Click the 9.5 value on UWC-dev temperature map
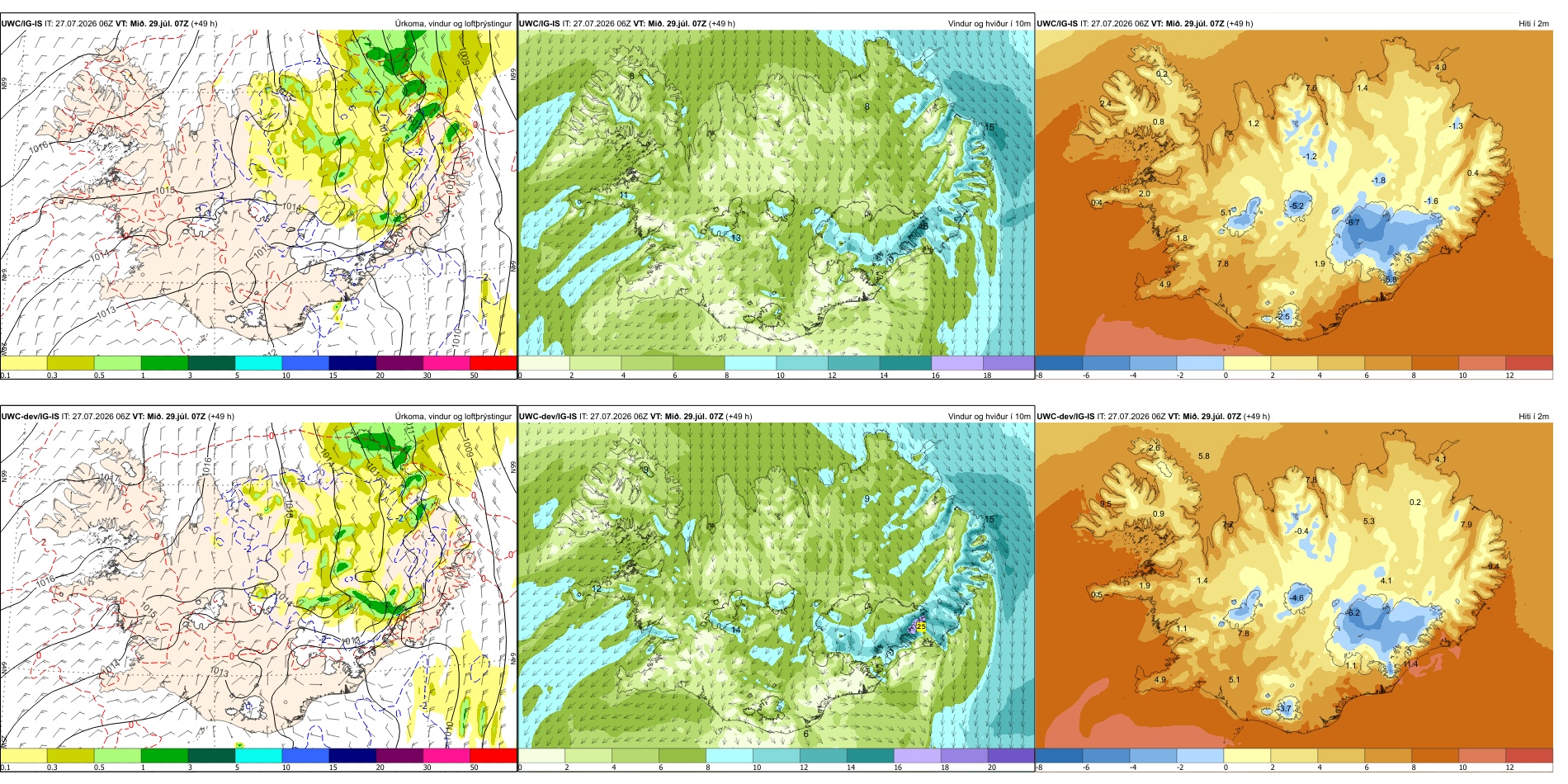The width and height of the screenshot is (1568, 784). [x=1106, y=503]
